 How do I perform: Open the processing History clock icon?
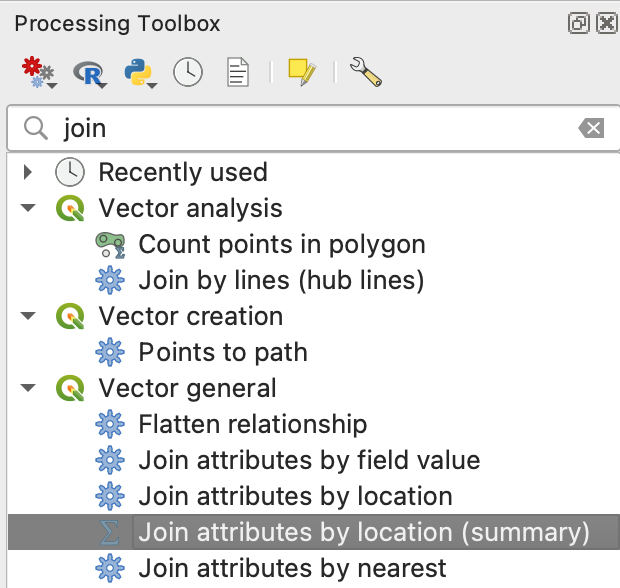coord(188,72)
